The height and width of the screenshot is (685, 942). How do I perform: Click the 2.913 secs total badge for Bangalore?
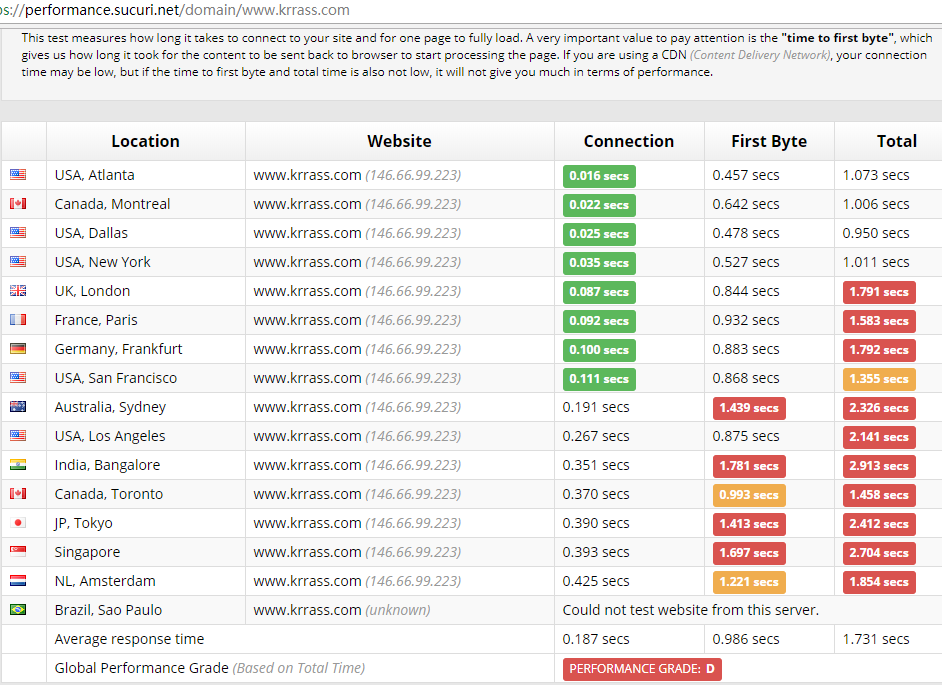[x=879, y=466]
